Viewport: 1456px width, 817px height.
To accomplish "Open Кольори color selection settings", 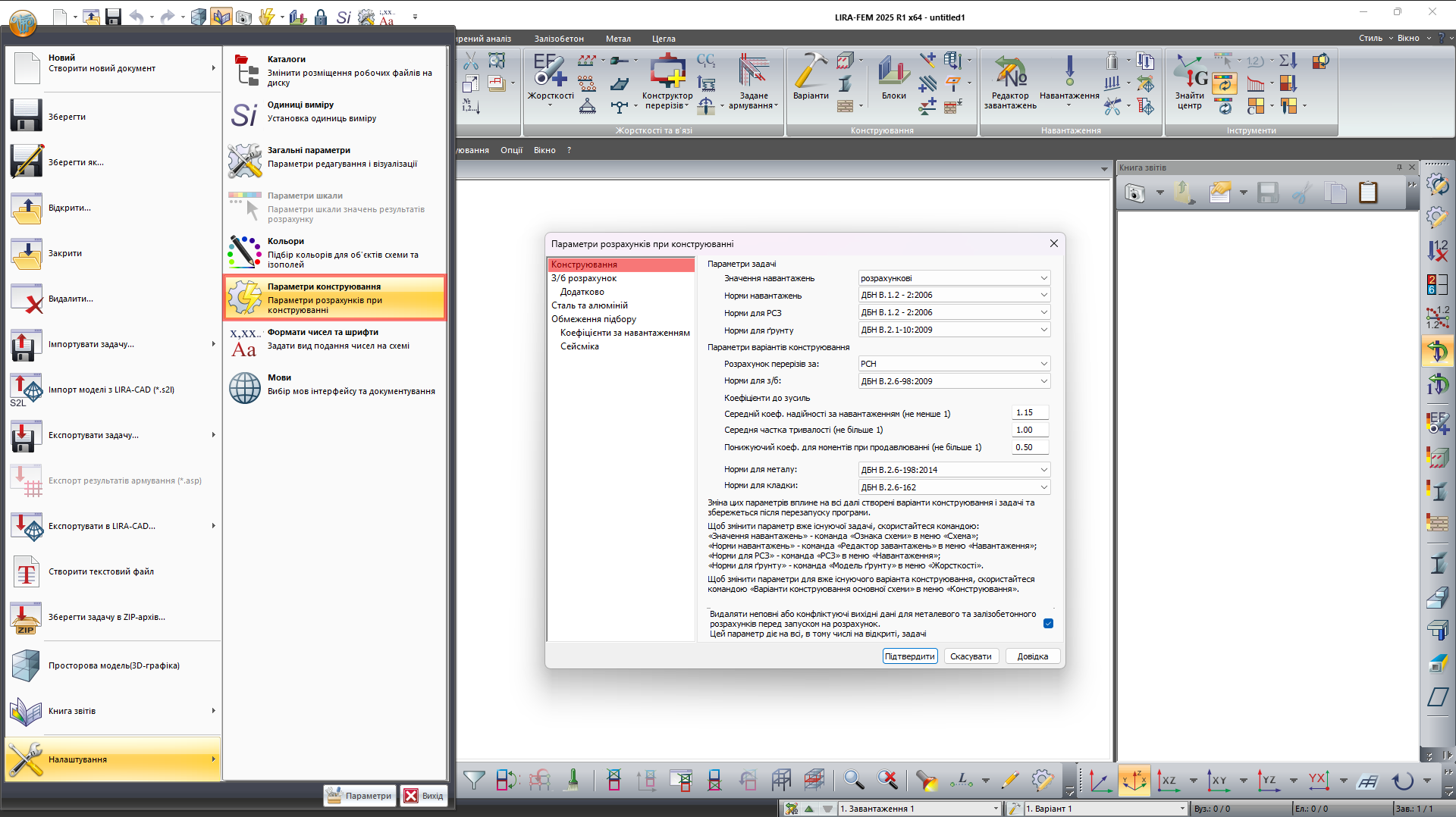I will click(x=334, y=252).
